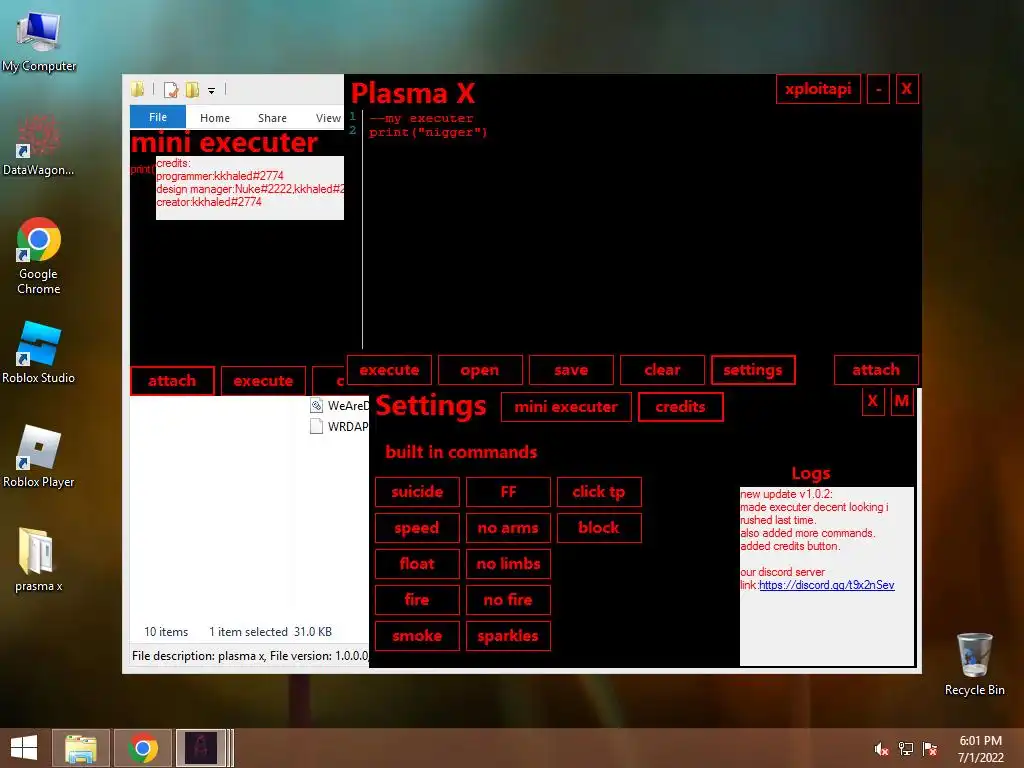Open mini executer from Settings panel
This screenshot has height=768, width=1024.
[x=566, y=407]
